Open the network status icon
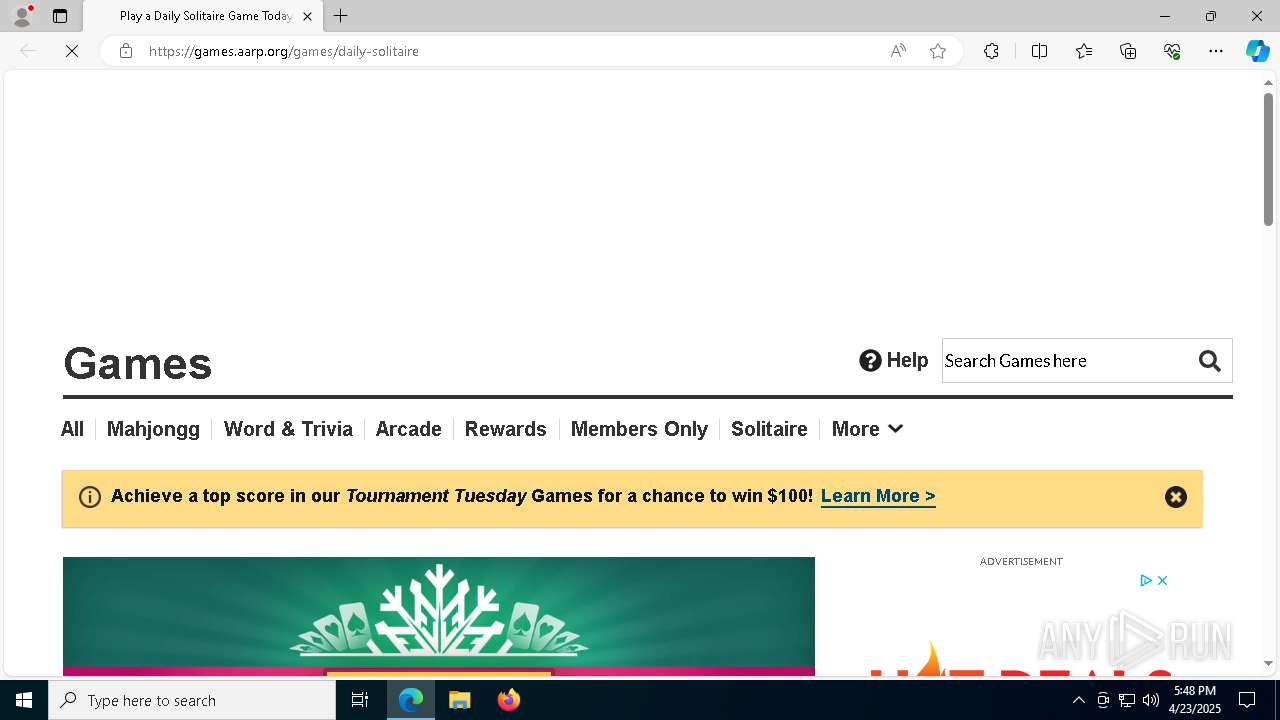 (x=1126, y=700)
